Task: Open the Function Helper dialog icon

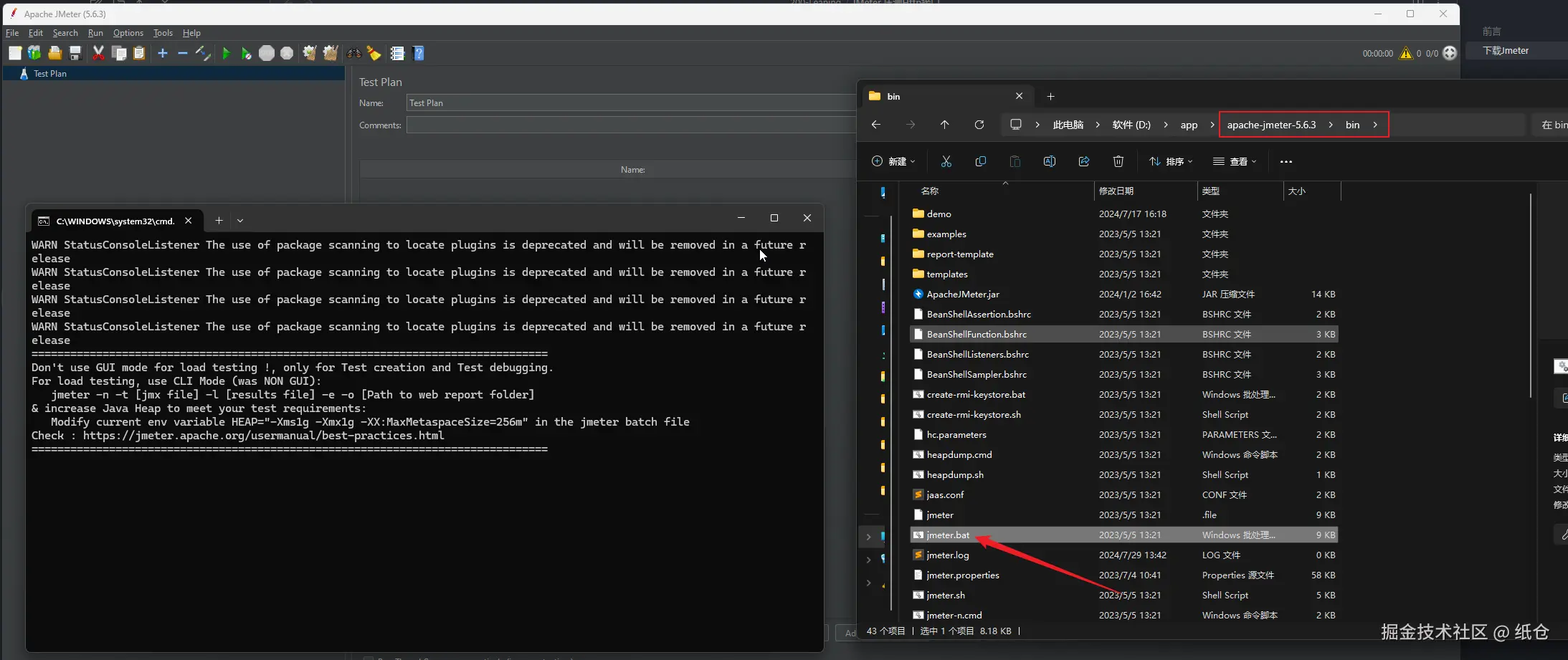Action: pyautogui.click(x=397, y=54)
